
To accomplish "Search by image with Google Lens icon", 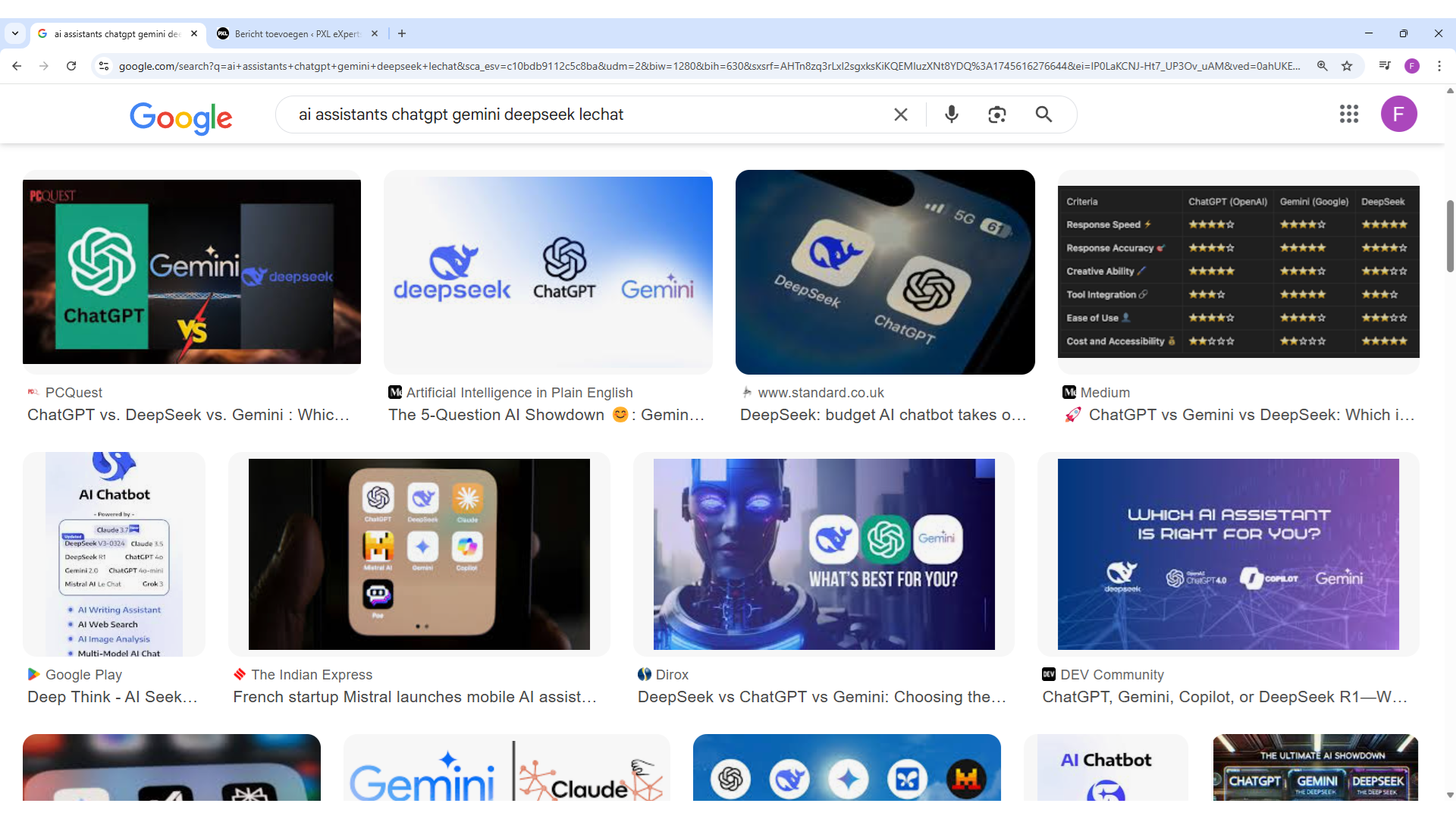I will pos(997,115).
